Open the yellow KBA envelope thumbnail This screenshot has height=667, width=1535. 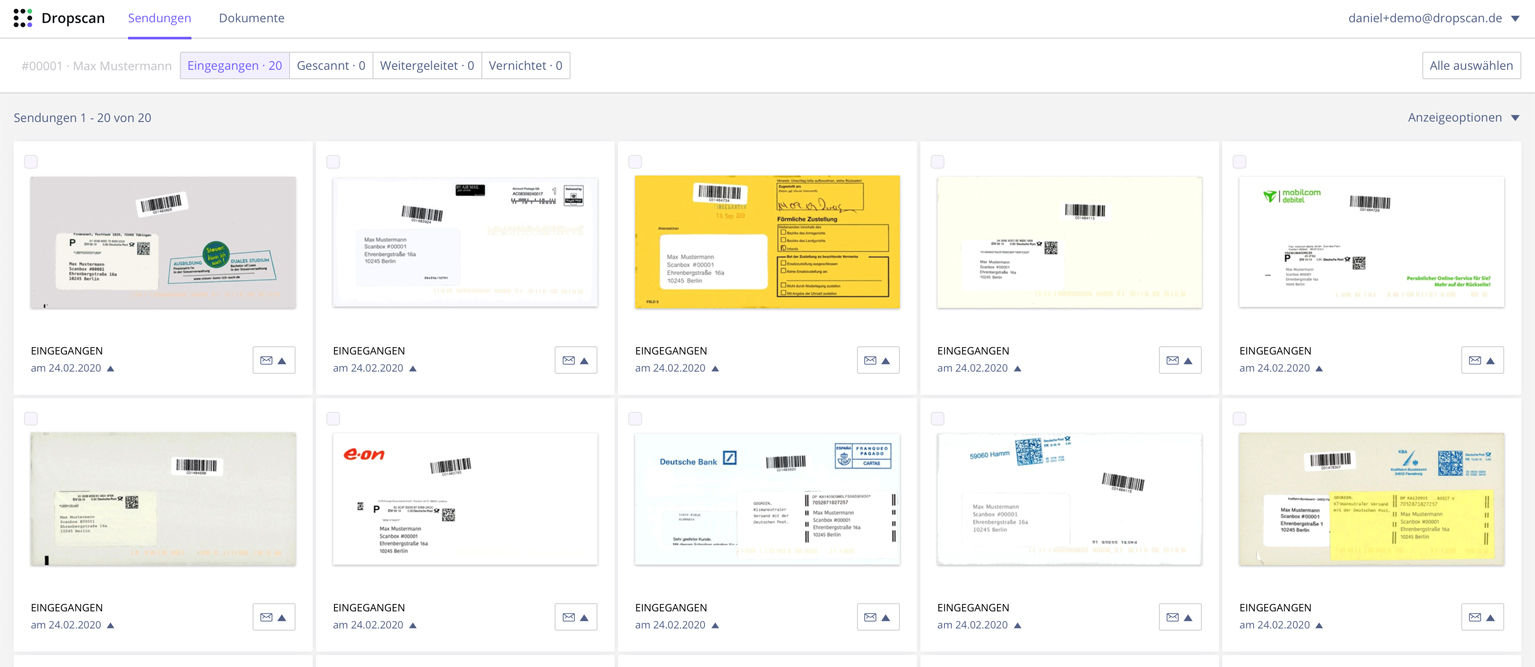[1371, 499]
